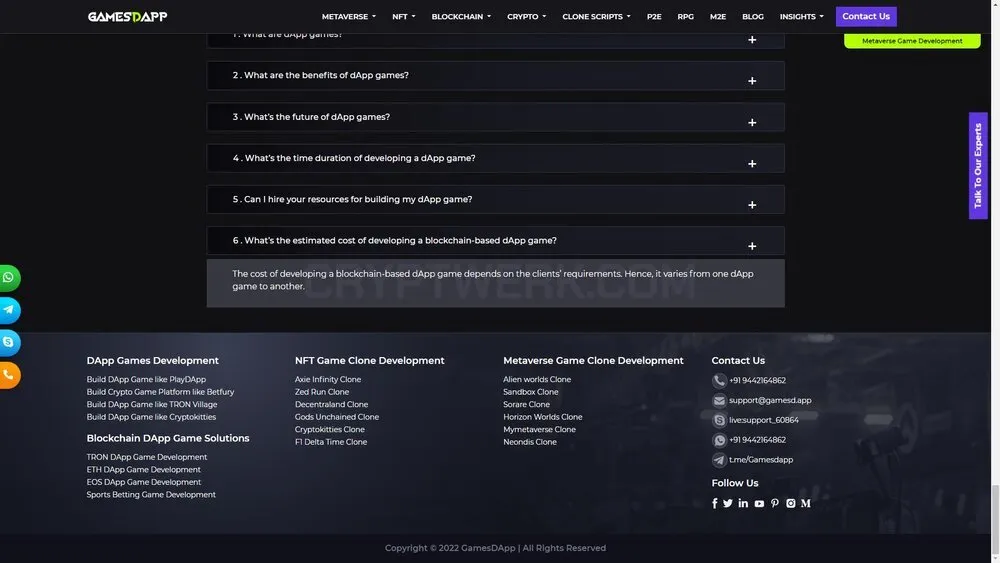The height and width of the screenshot is (563, 1000).
Task: Open F1 Delta Time Clone link
Action: pos(330,442)
